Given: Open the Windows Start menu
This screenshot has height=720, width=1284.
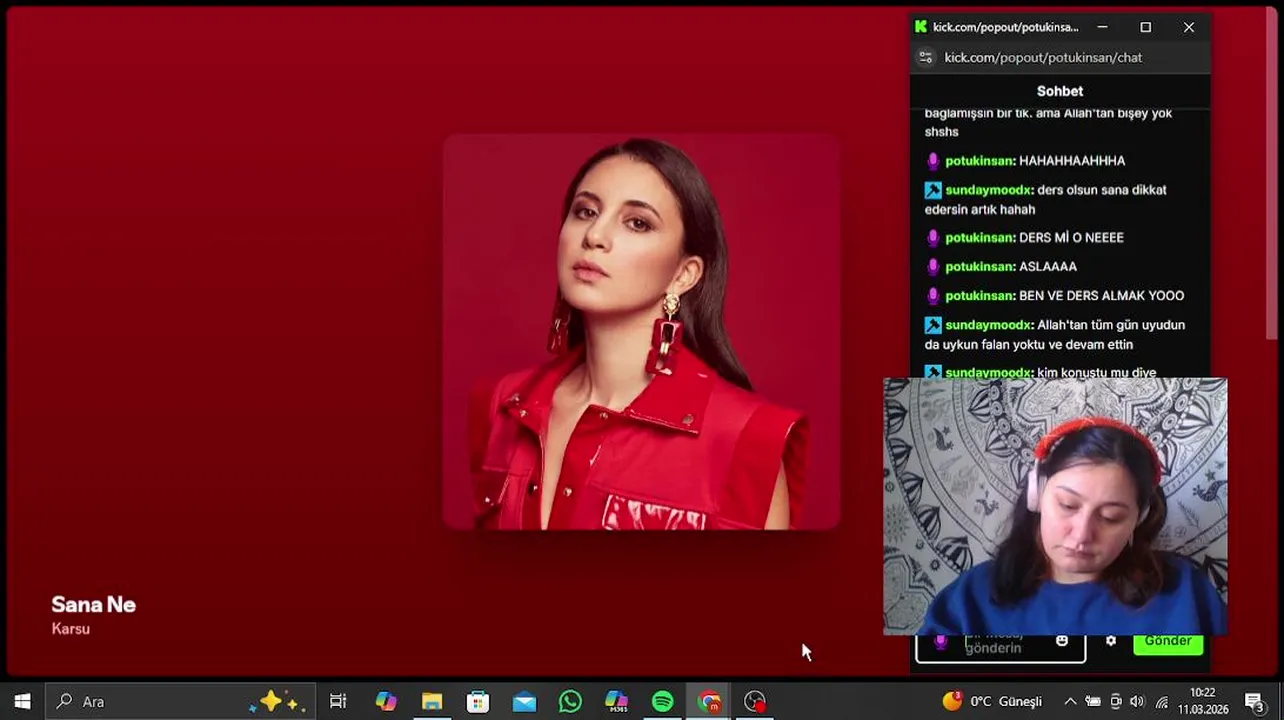Looking at the screenshot, I should pyautogui.click(x=22, y=701).
